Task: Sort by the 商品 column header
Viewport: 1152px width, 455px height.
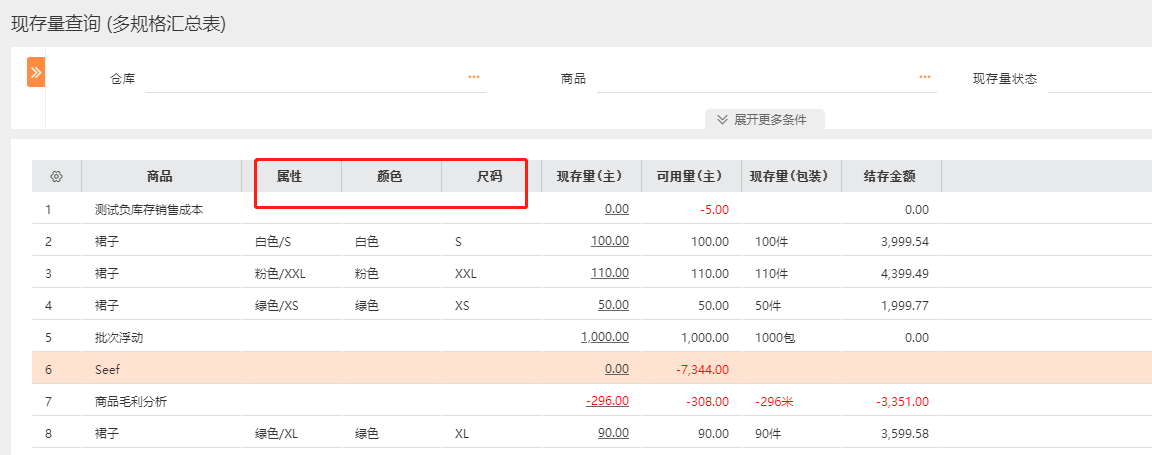Action: [x=161, y=176]
